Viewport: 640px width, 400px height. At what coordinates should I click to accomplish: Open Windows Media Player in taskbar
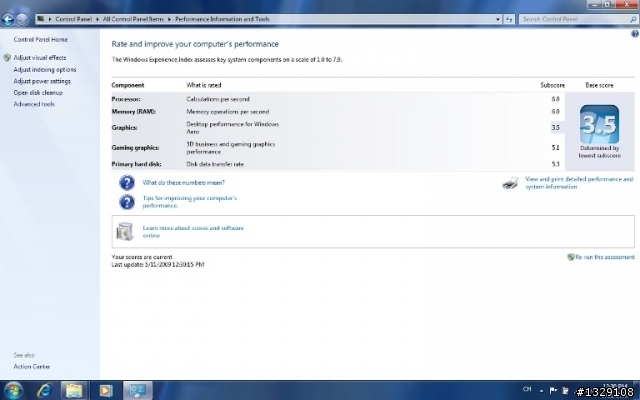(x=105, y=391)
